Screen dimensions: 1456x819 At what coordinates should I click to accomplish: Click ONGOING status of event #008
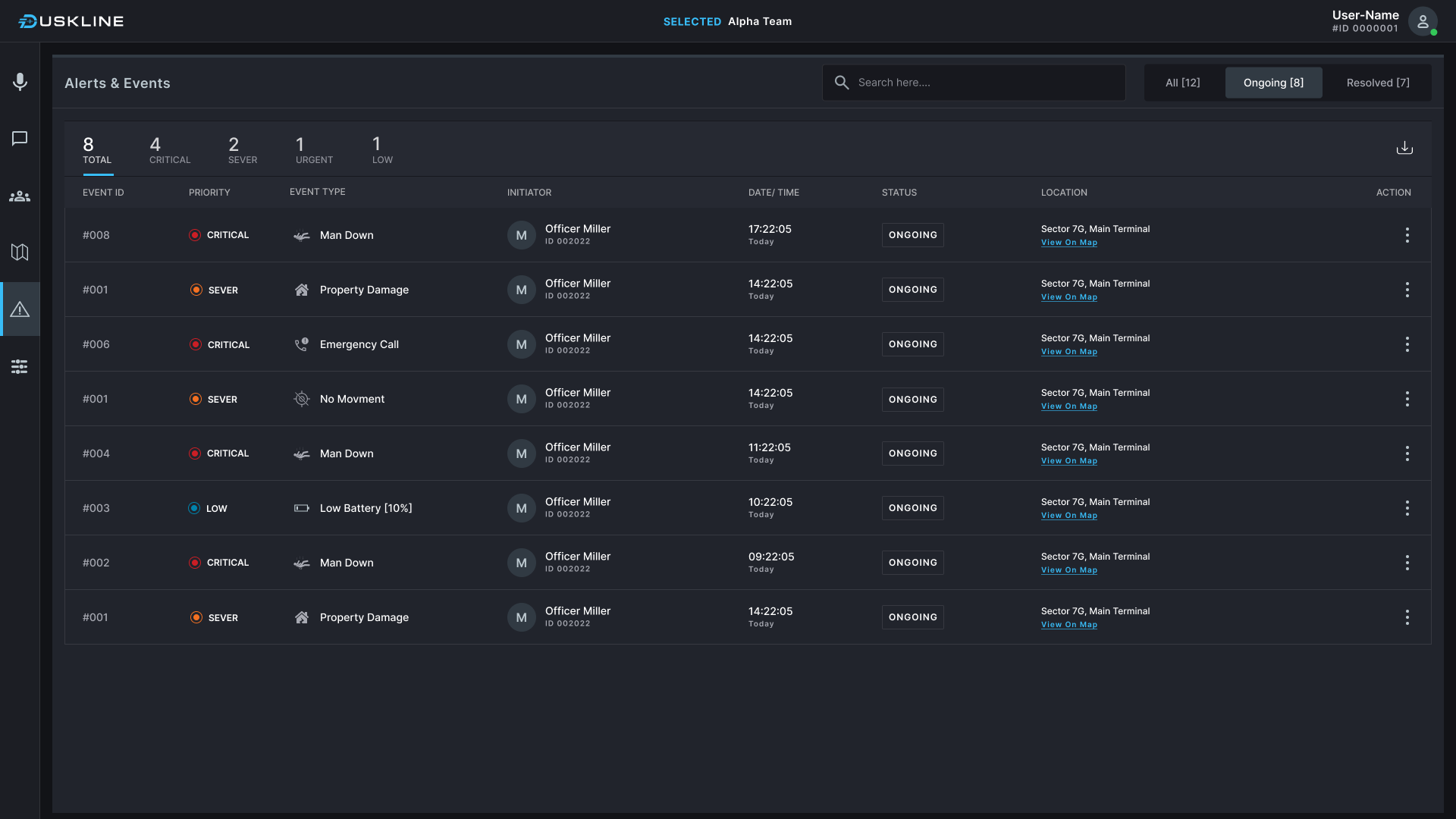coord(913,235)
